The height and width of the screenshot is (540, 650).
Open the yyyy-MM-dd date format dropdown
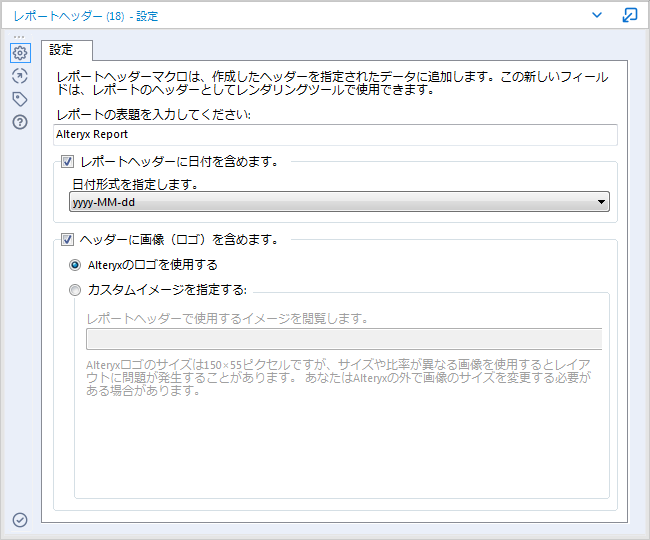[x=339, y=202]
